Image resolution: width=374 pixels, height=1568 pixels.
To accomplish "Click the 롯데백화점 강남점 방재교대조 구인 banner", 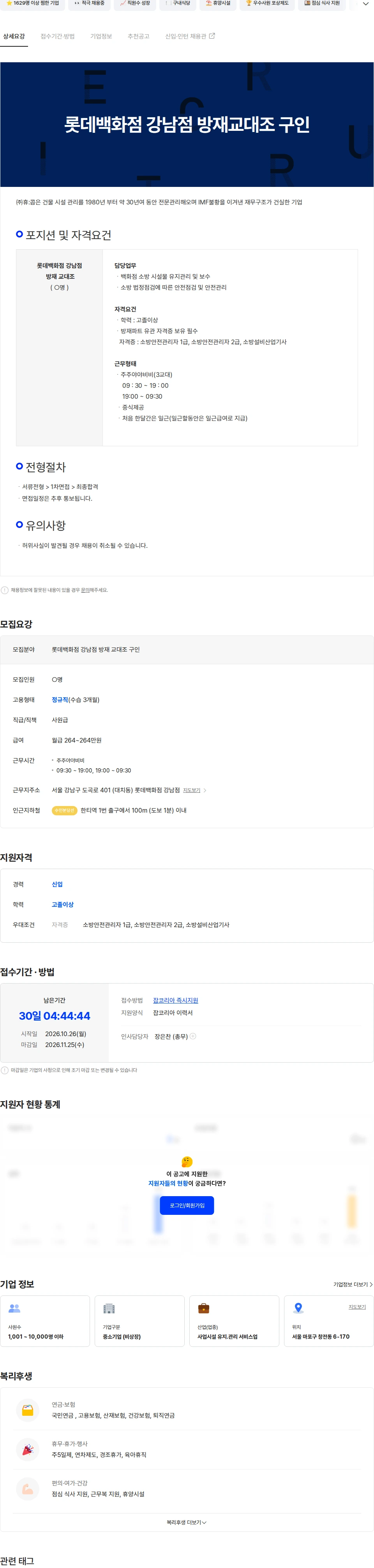I will point(187,124).
